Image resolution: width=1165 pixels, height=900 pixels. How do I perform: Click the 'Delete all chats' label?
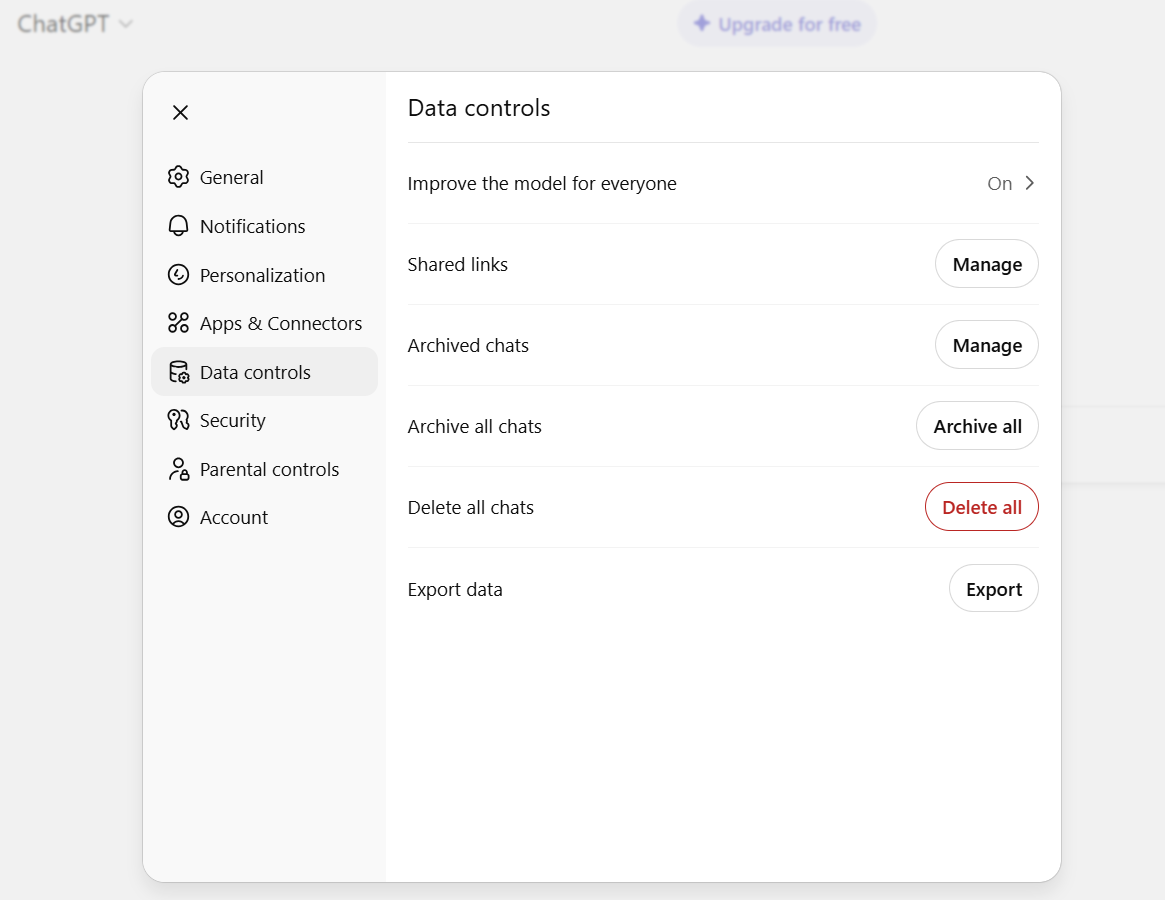[470, 508]
